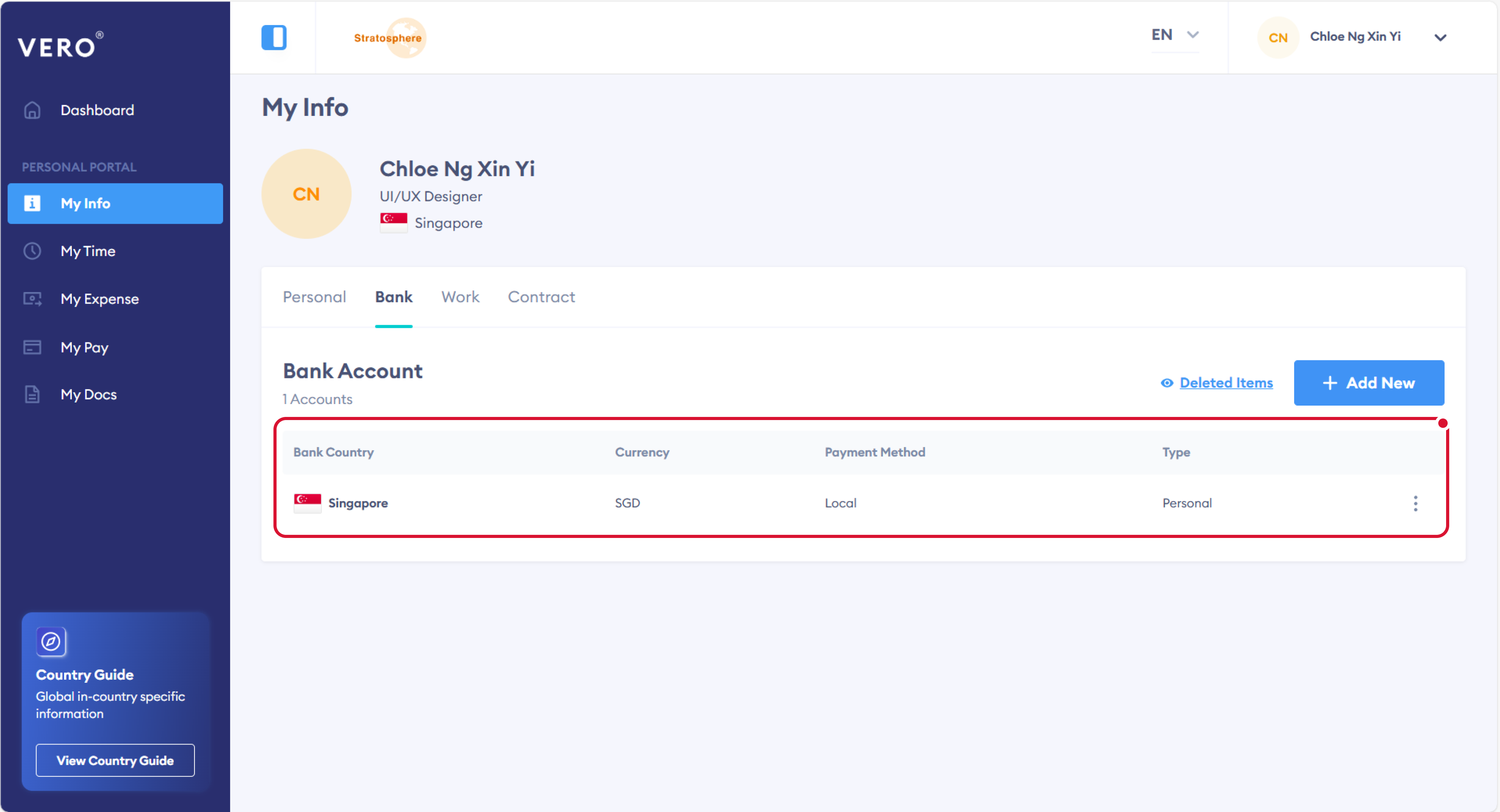Switch to the Work tab
Viewport: 1500px width, 812px height.
coord(460,297)
